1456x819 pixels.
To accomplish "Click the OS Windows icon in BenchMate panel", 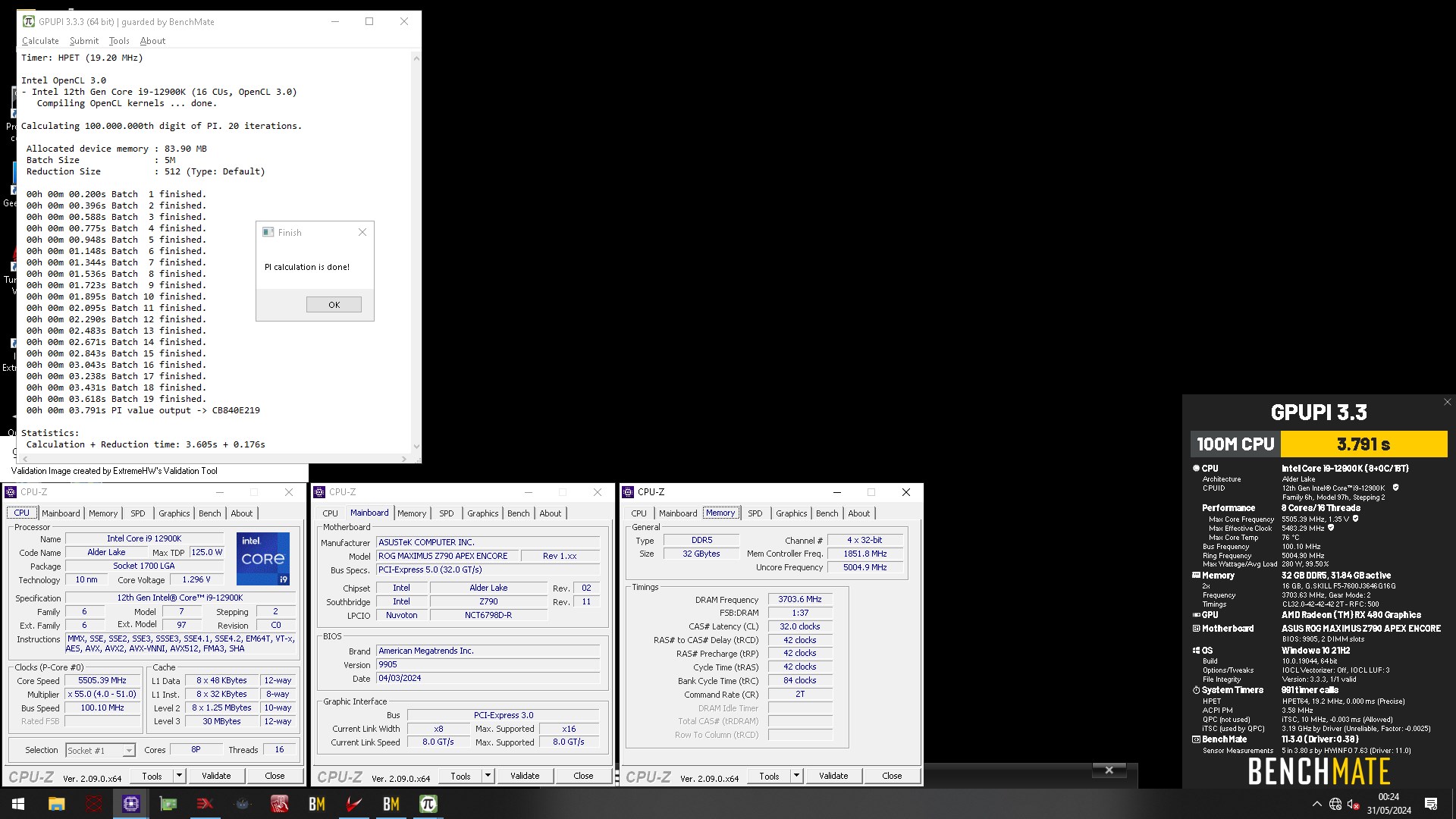I will [x=1197, y=651].
